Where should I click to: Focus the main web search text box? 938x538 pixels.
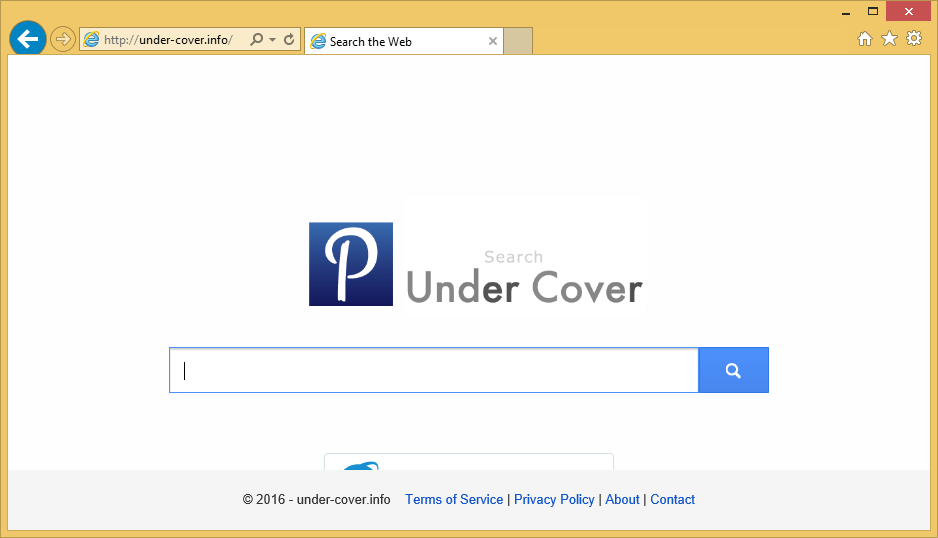click(433, 371)
